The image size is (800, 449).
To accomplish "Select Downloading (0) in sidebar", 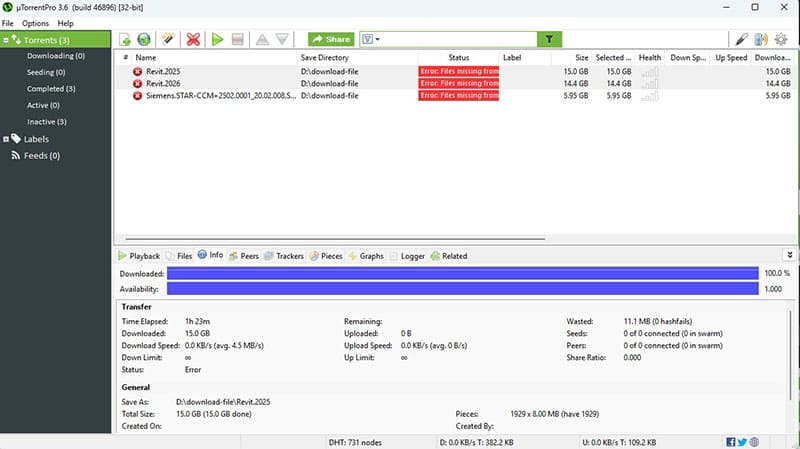I will (56, 56).
